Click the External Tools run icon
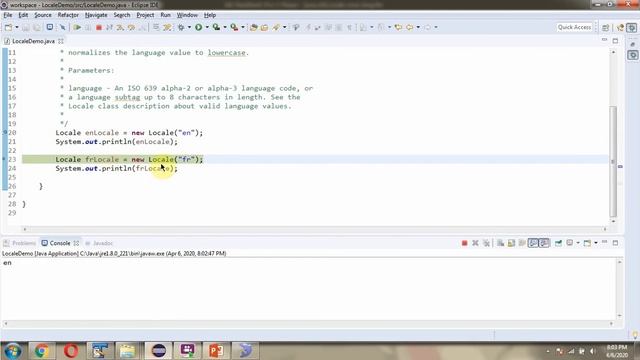 pyautogui.click(x=234, y=27)
